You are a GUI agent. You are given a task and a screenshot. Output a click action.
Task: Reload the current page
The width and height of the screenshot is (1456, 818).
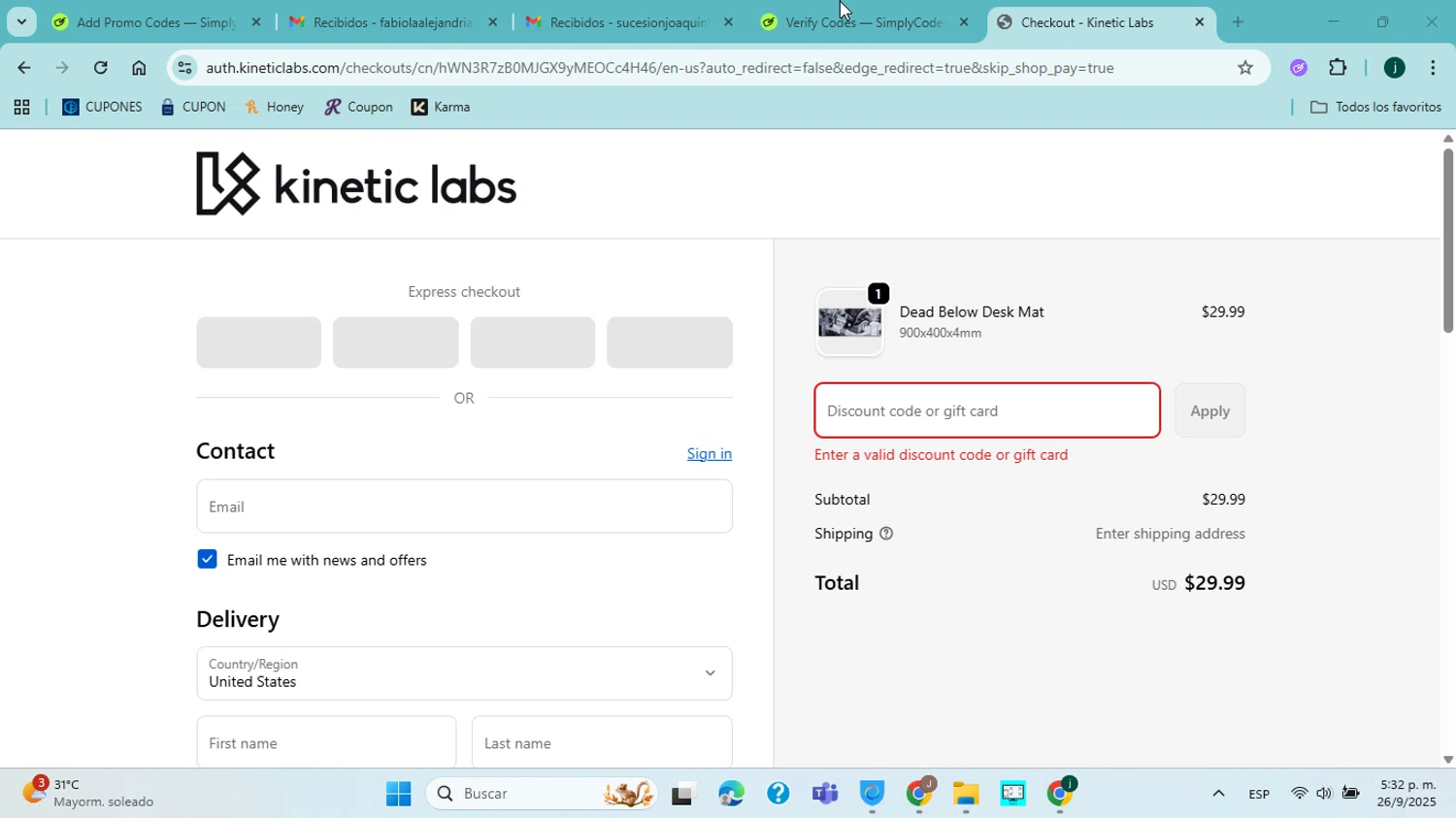click(101, 68)
